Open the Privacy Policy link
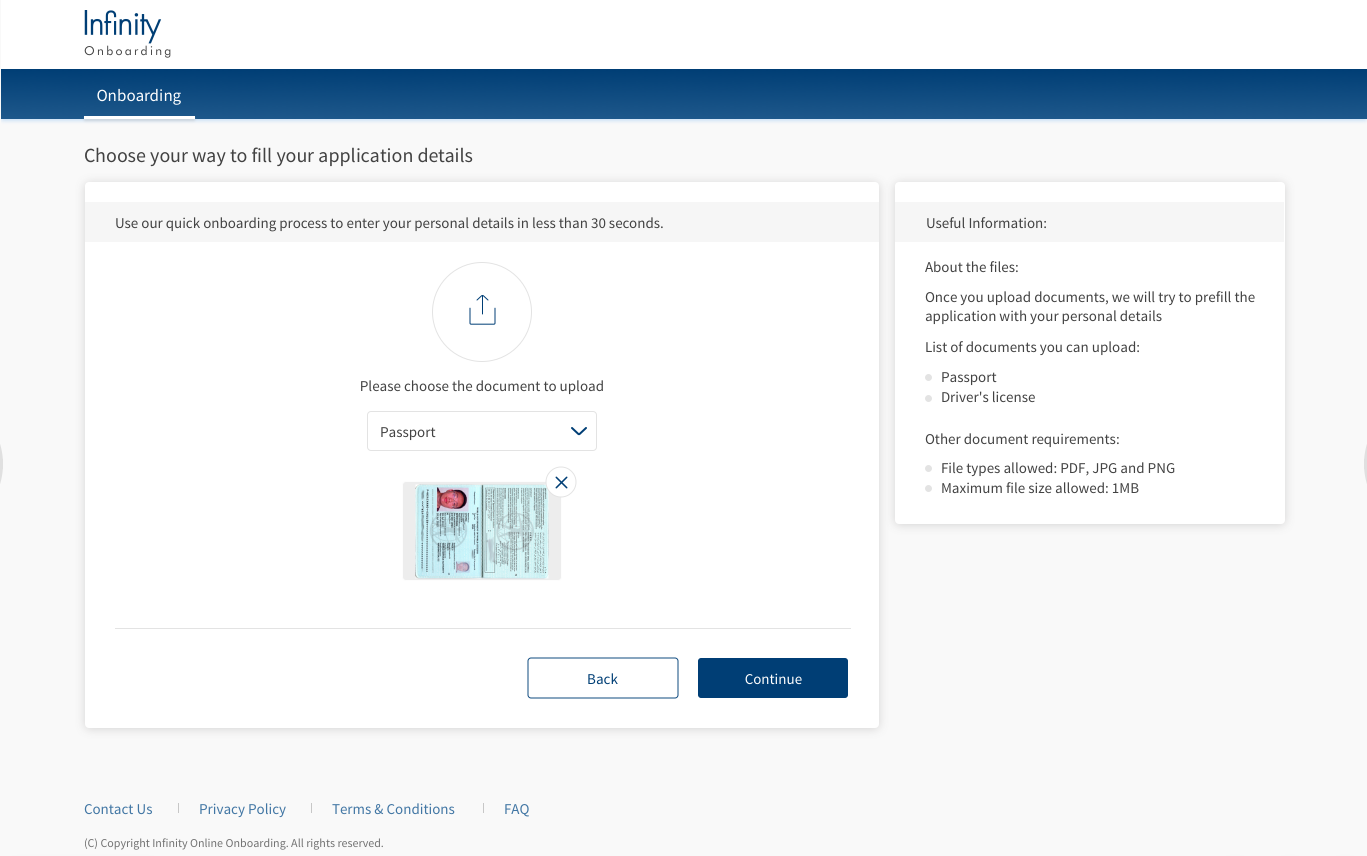 coord(242,809)
